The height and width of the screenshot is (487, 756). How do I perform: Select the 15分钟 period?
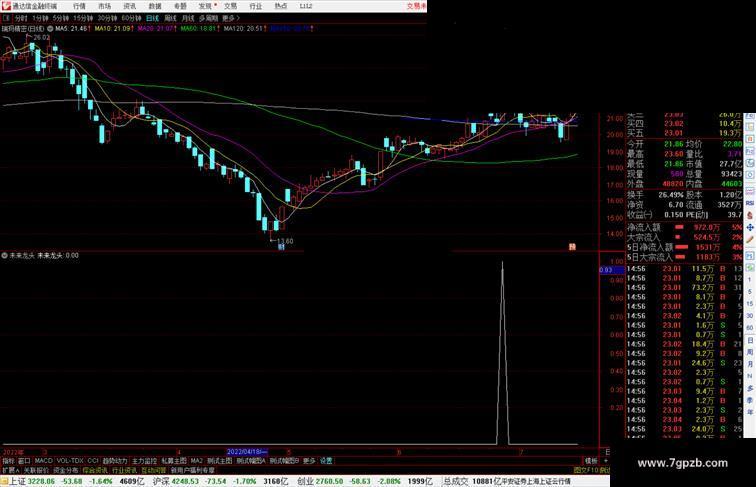click(x=83, y=18)
